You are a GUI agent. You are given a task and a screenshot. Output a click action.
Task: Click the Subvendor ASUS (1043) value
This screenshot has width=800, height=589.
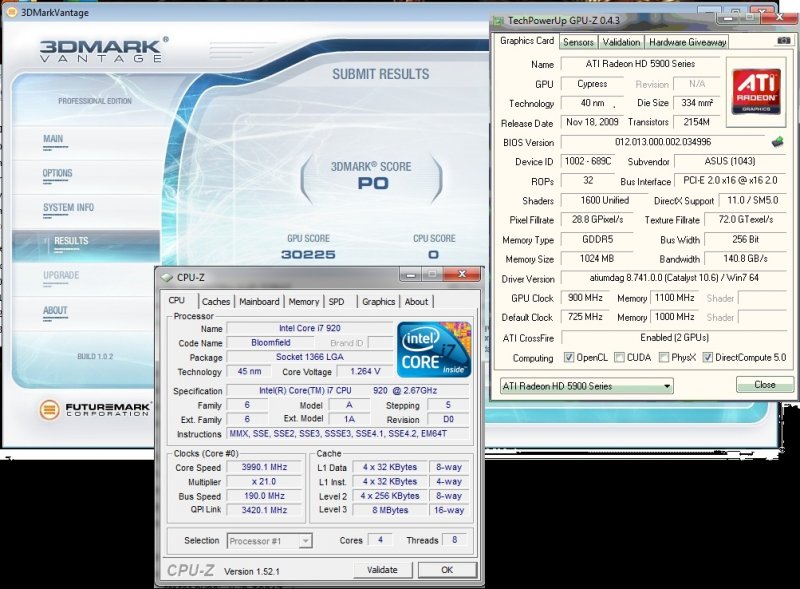pos(730,161)
